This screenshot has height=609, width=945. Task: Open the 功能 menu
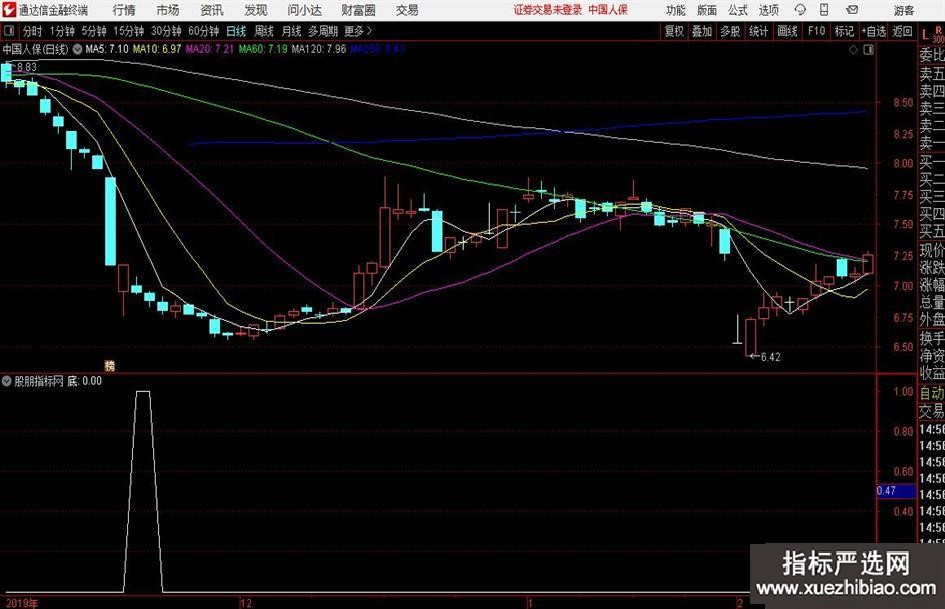(x=676, y=10)
